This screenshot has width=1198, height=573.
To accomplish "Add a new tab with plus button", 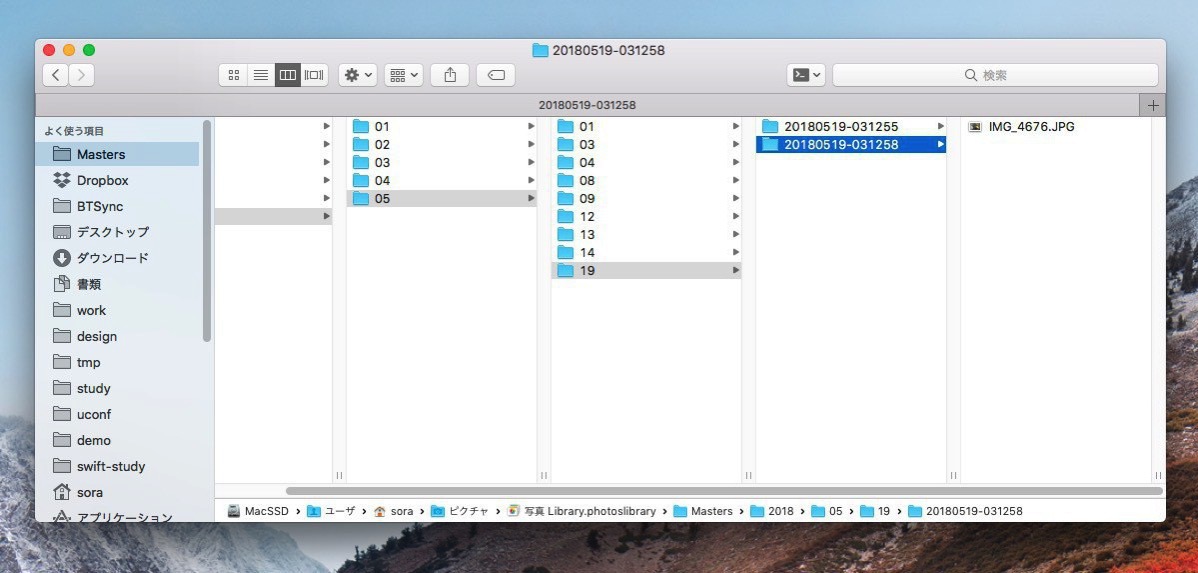I will click(x=1153, y=105).
